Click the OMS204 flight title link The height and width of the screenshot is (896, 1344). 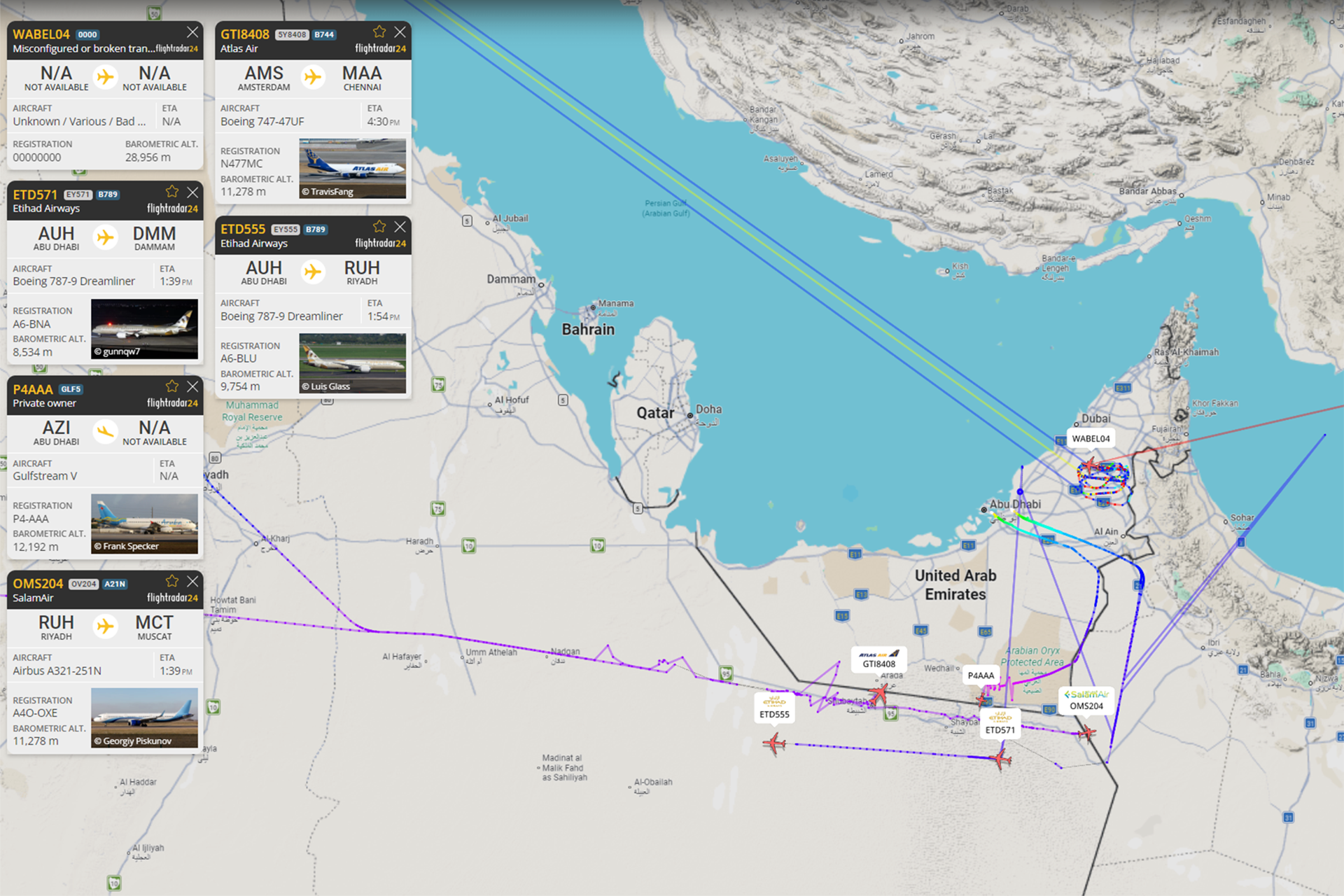tap(38, 584)
